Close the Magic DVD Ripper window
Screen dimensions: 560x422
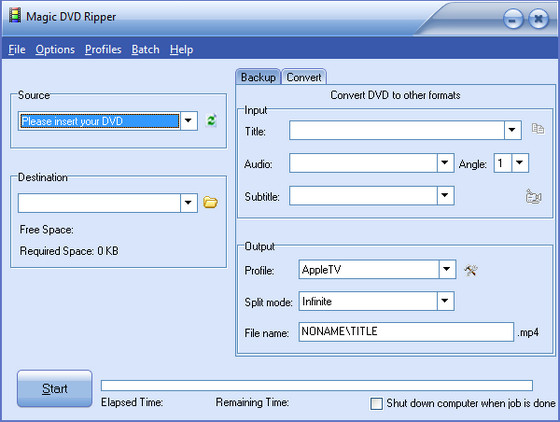[x=539, y=19]
